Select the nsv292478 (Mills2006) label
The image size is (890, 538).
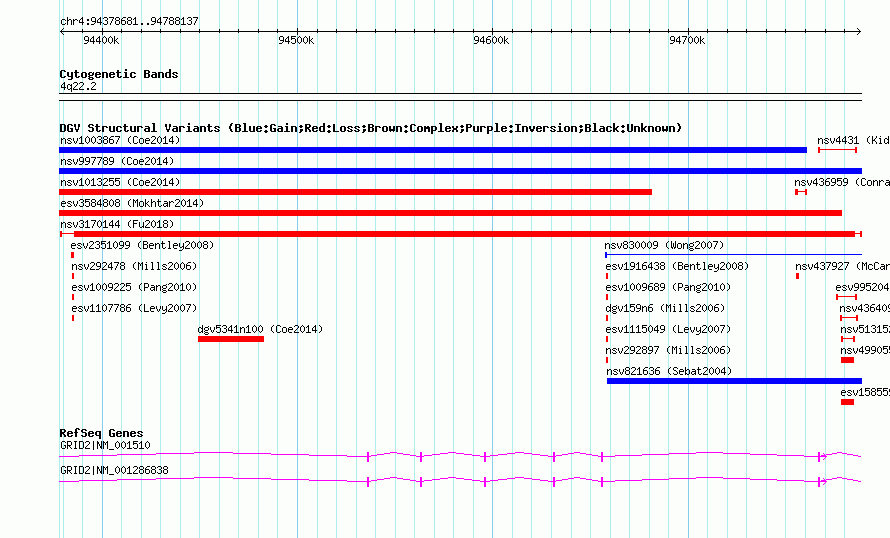tap(134, 266)
